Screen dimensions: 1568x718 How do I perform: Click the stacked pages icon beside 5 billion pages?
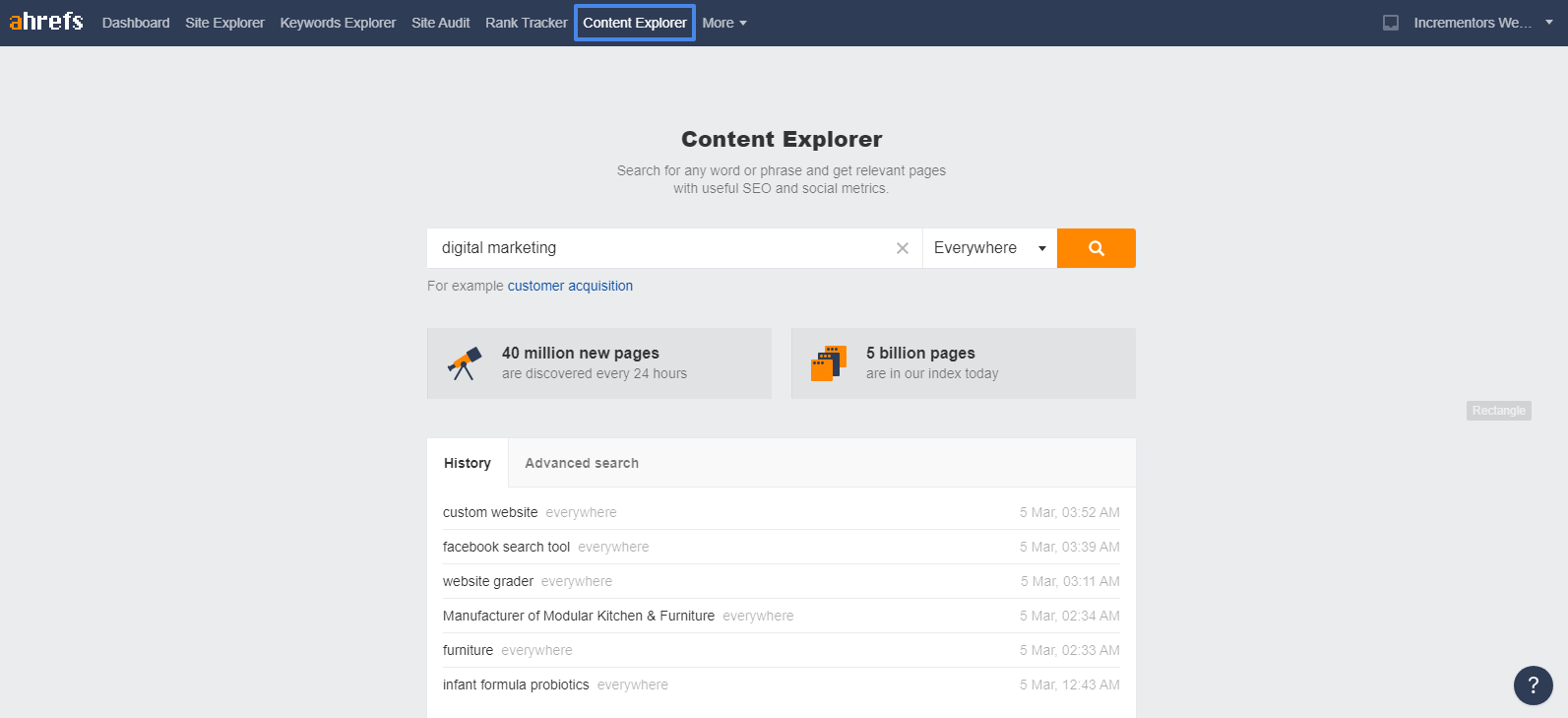pyautogui.click(x=829, y=363)
